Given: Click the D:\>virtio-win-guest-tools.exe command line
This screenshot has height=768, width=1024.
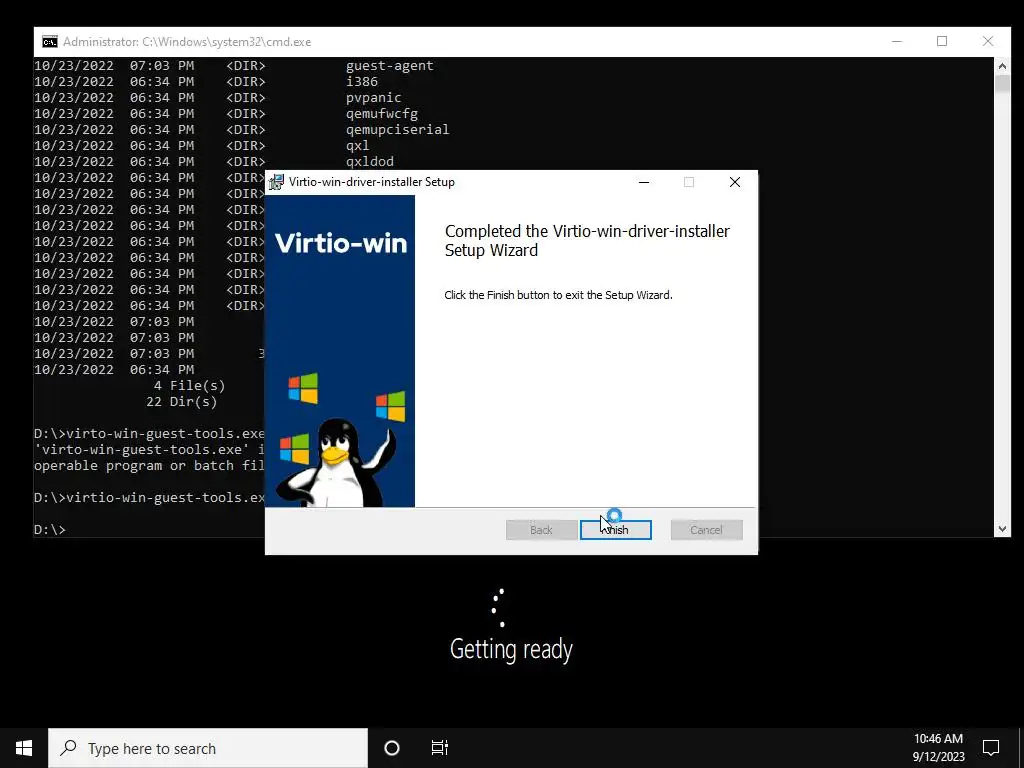Looking at the screenshot, I should pyautogui.click(x=150, y=498).
